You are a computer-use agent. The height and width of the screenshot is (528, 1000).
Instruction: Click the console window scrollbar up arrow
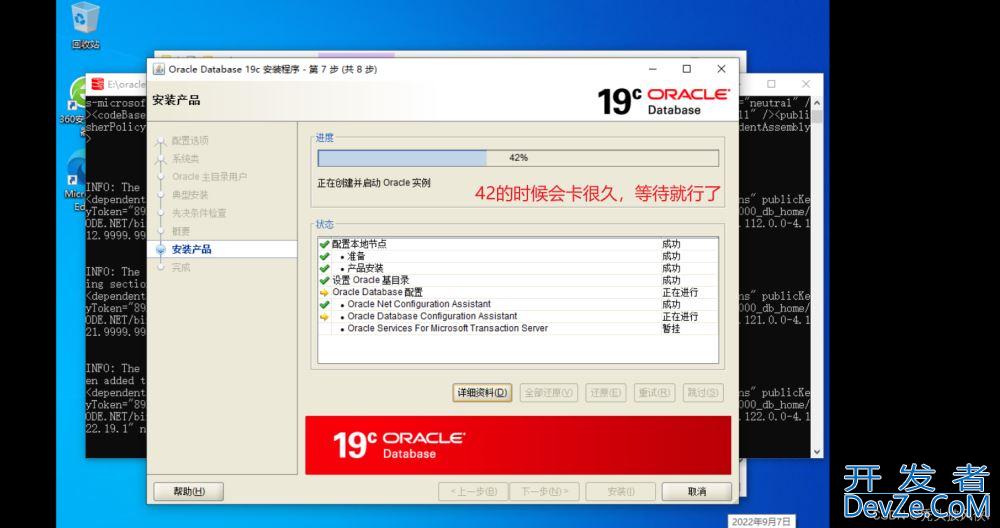pos(817,101)
